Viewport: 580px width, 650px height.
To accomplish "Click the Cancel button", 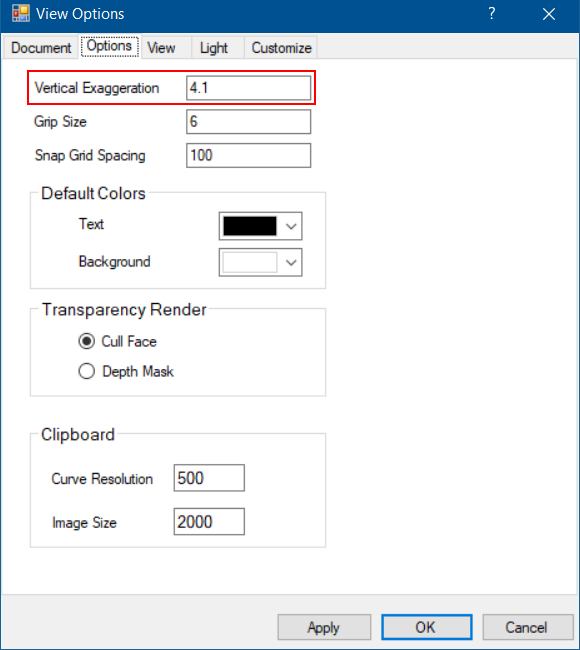I will tap(527, 627).
